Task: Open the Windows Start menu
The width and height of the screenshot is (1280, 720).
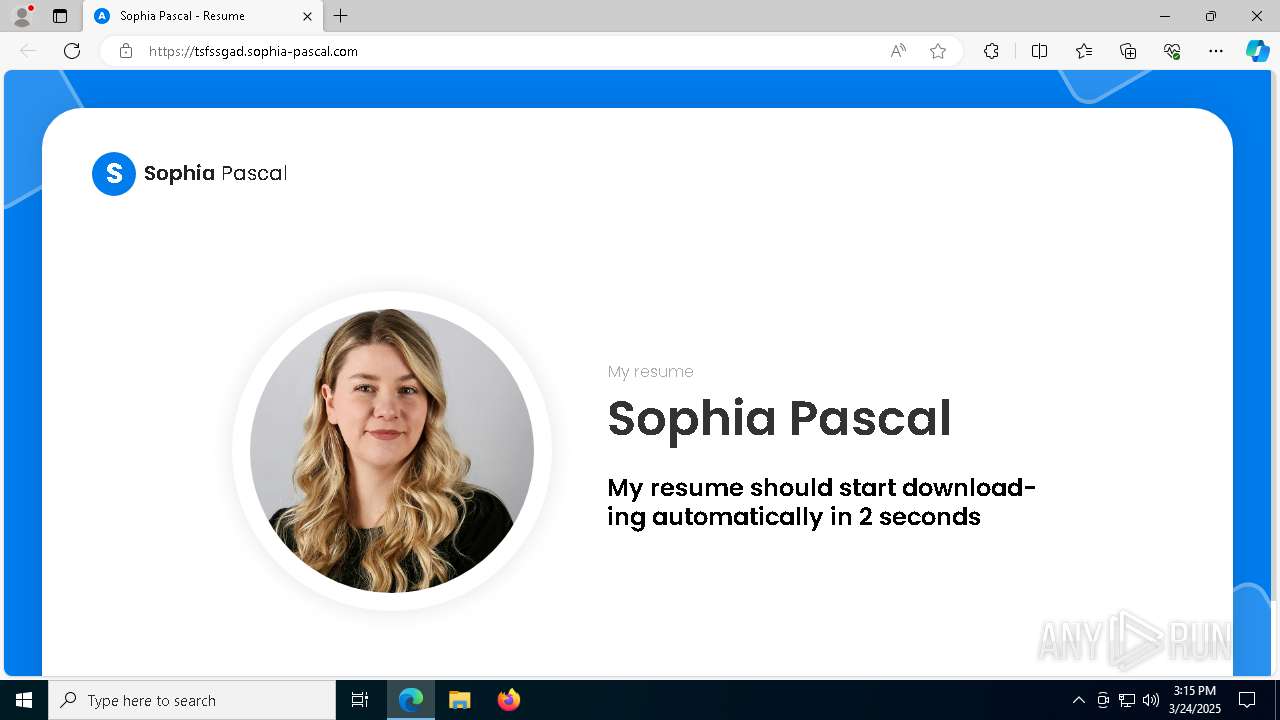Action: pos(24,700)
